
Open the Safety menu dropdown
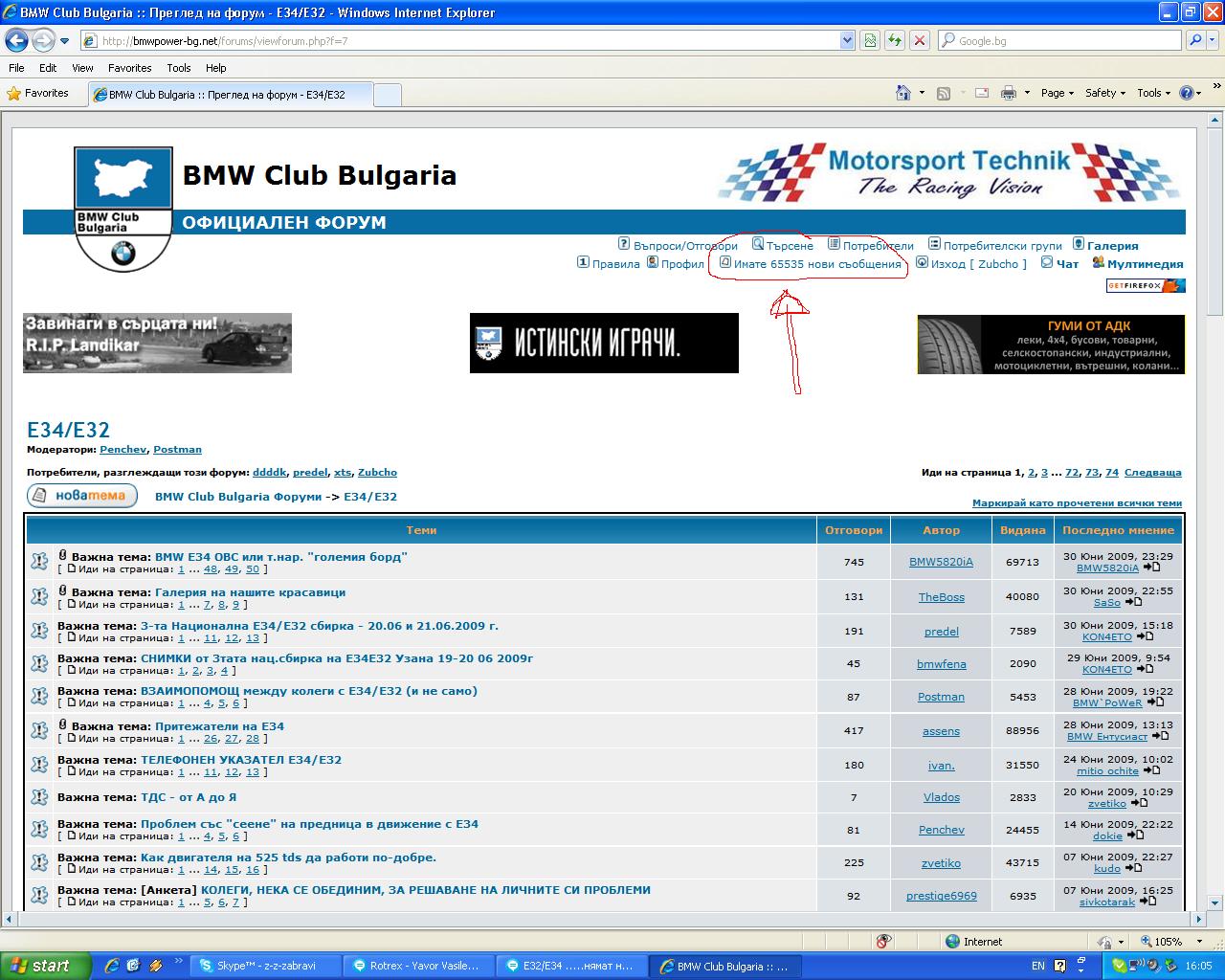coord(1105,93)
